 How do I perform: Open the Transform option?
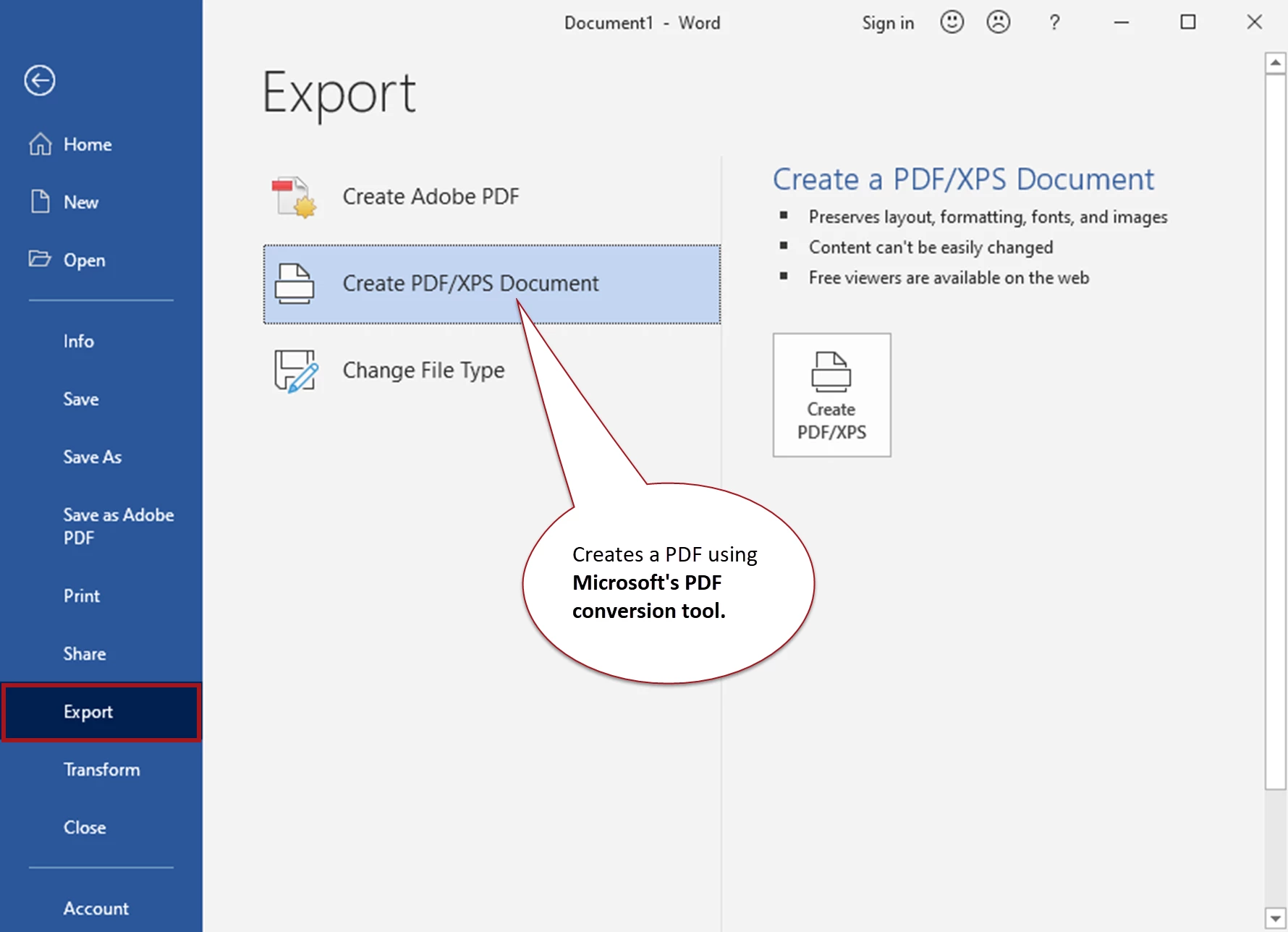102,769
